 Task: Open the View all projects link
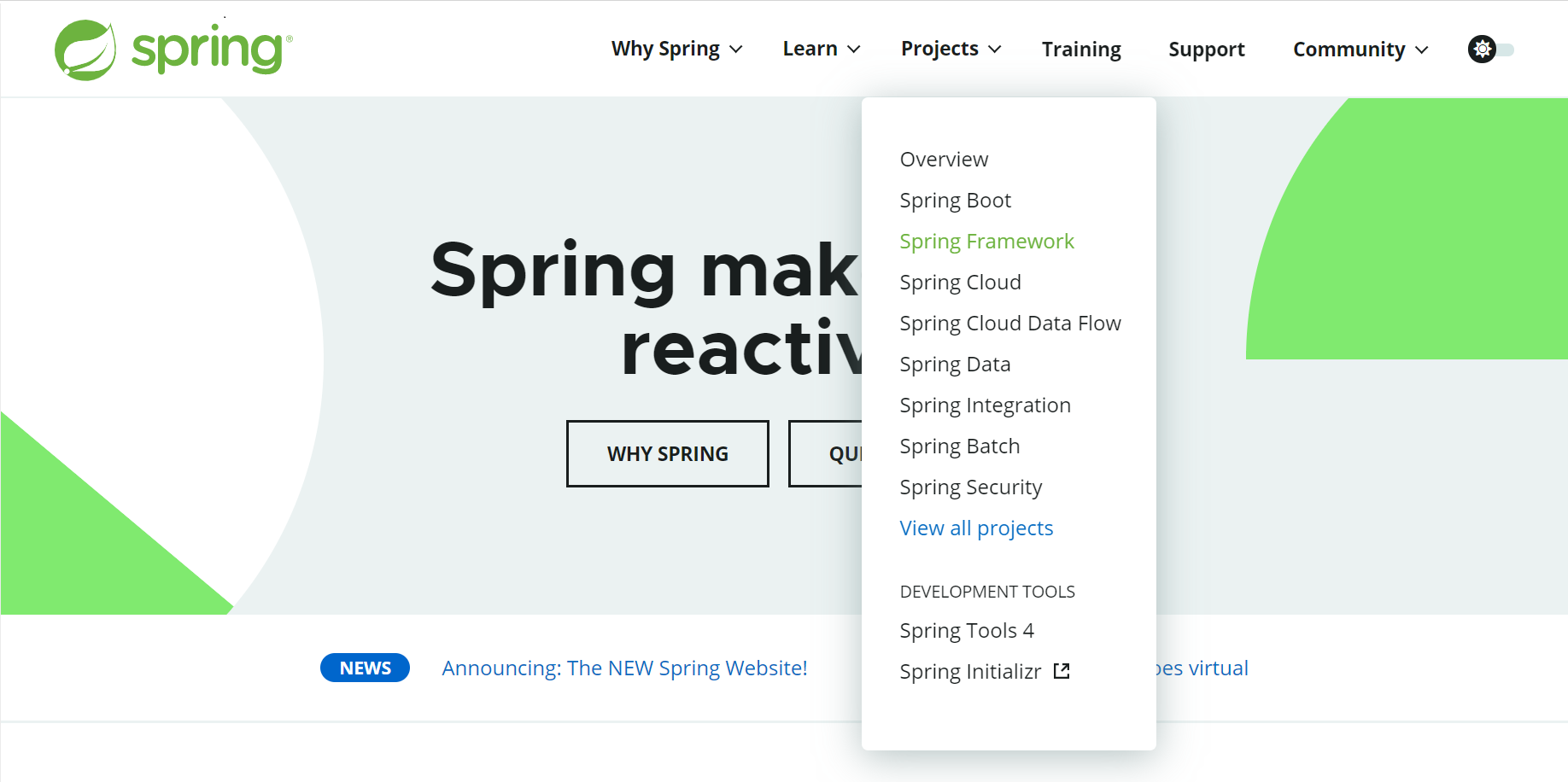[x=976, y=528]
